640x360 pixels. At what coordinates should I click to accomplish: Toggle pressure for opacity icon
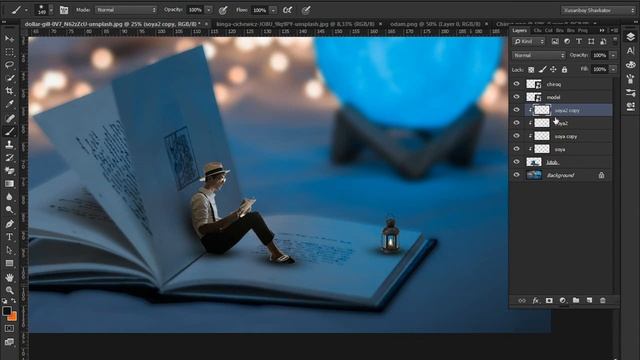pyautogui.click(x=223, y=10)
